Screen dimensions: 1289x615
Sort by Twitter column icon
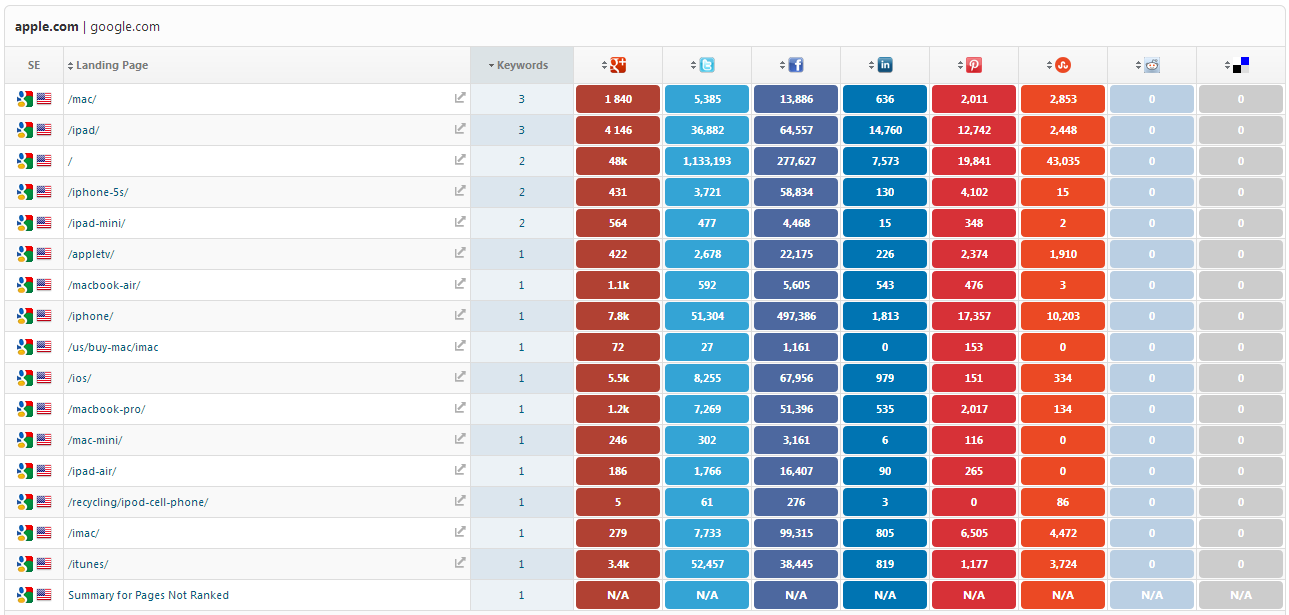click(707, 65)
